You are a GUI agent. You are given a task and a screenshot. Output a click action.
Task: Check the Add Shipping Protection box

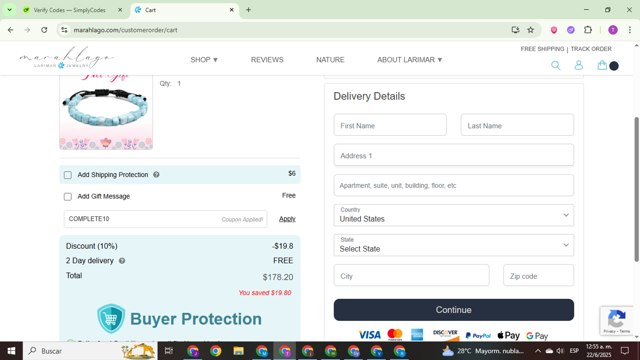pos(68,175)
